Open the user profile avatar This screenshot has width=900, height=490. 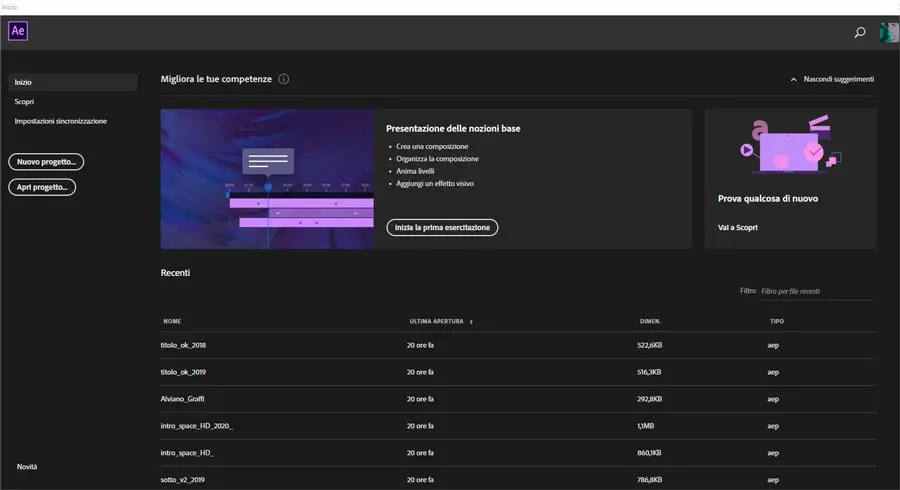(888, 32)
